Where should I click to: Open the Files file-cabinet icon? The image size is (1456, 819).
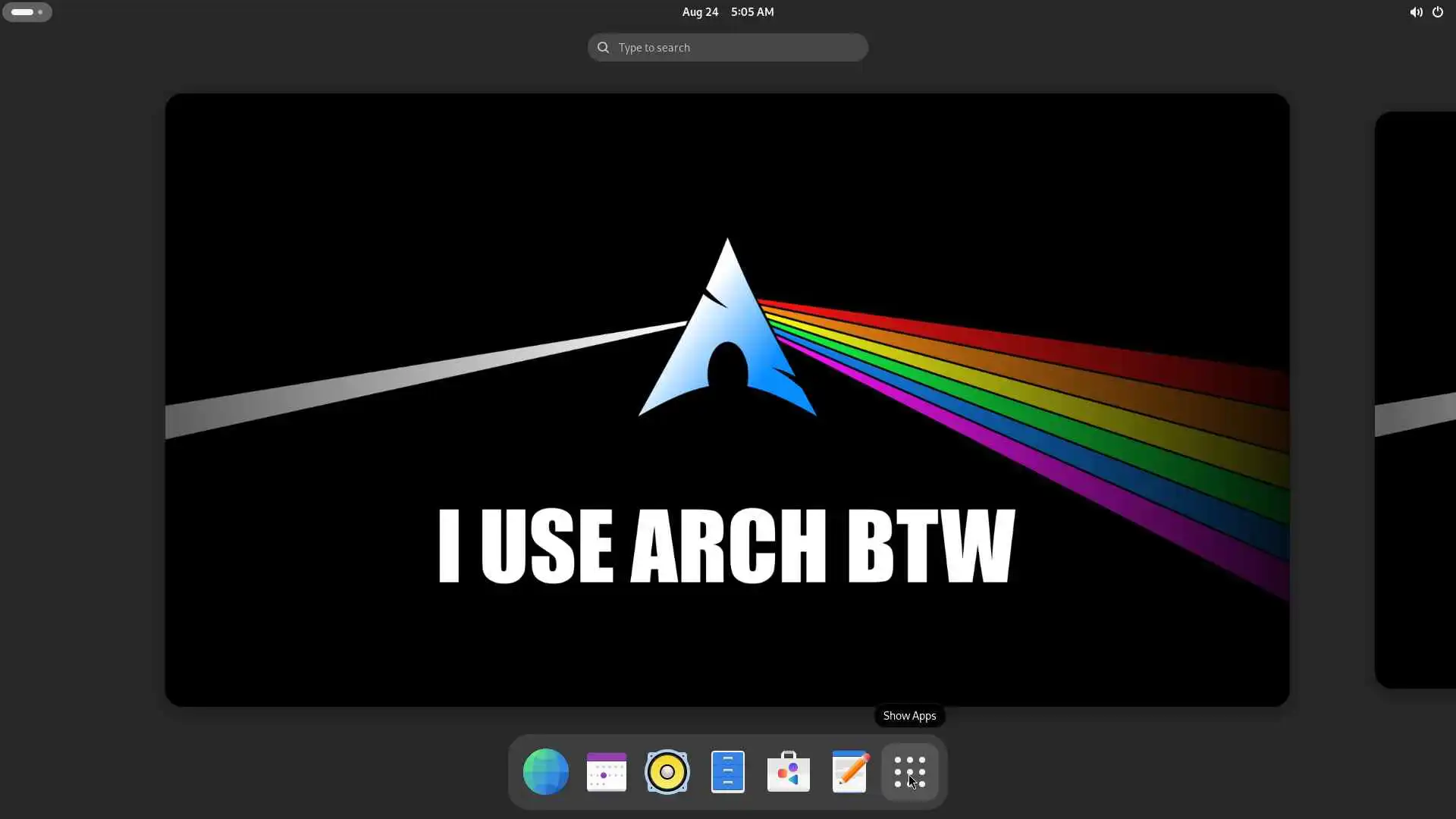[x=727, y=772]
